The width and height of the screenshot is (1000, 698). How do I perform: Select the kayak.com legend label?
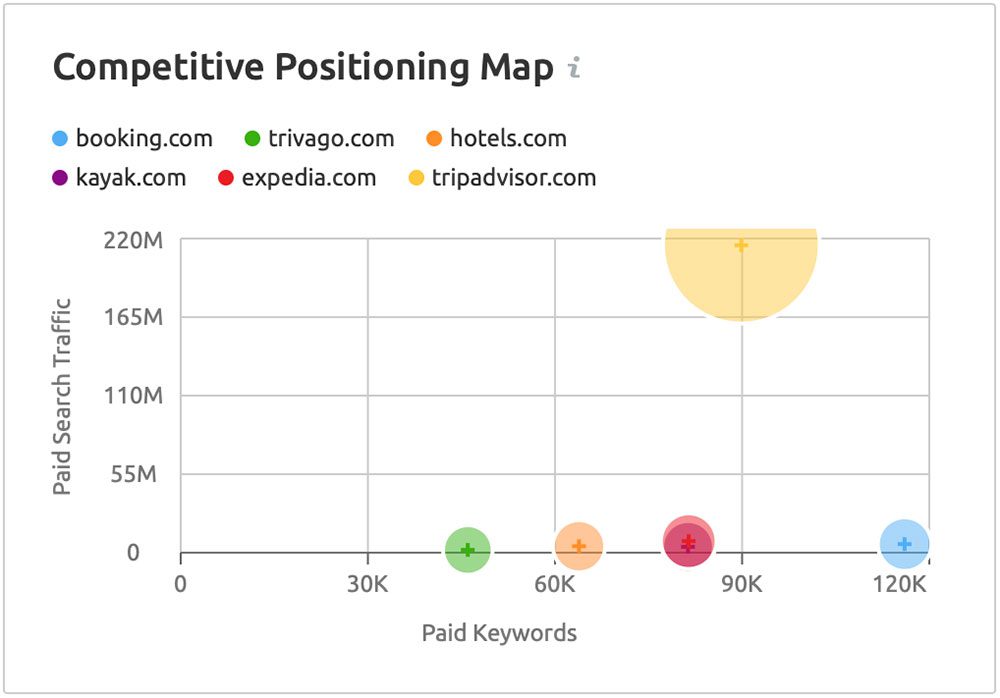131,178
